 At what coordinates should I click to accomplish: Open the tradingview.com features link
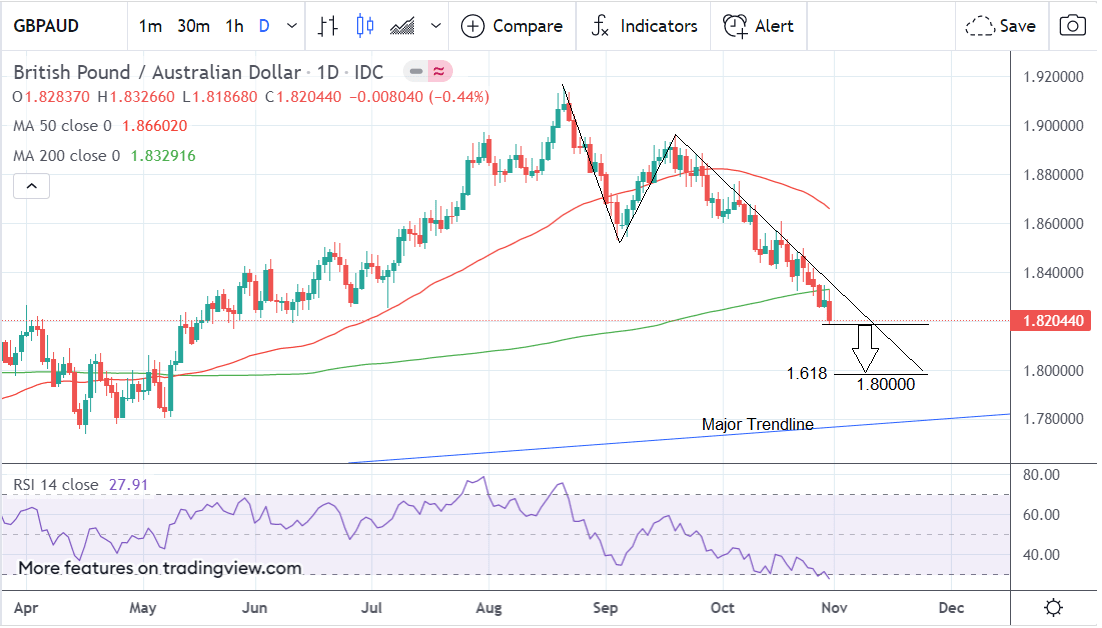(160, 568)
